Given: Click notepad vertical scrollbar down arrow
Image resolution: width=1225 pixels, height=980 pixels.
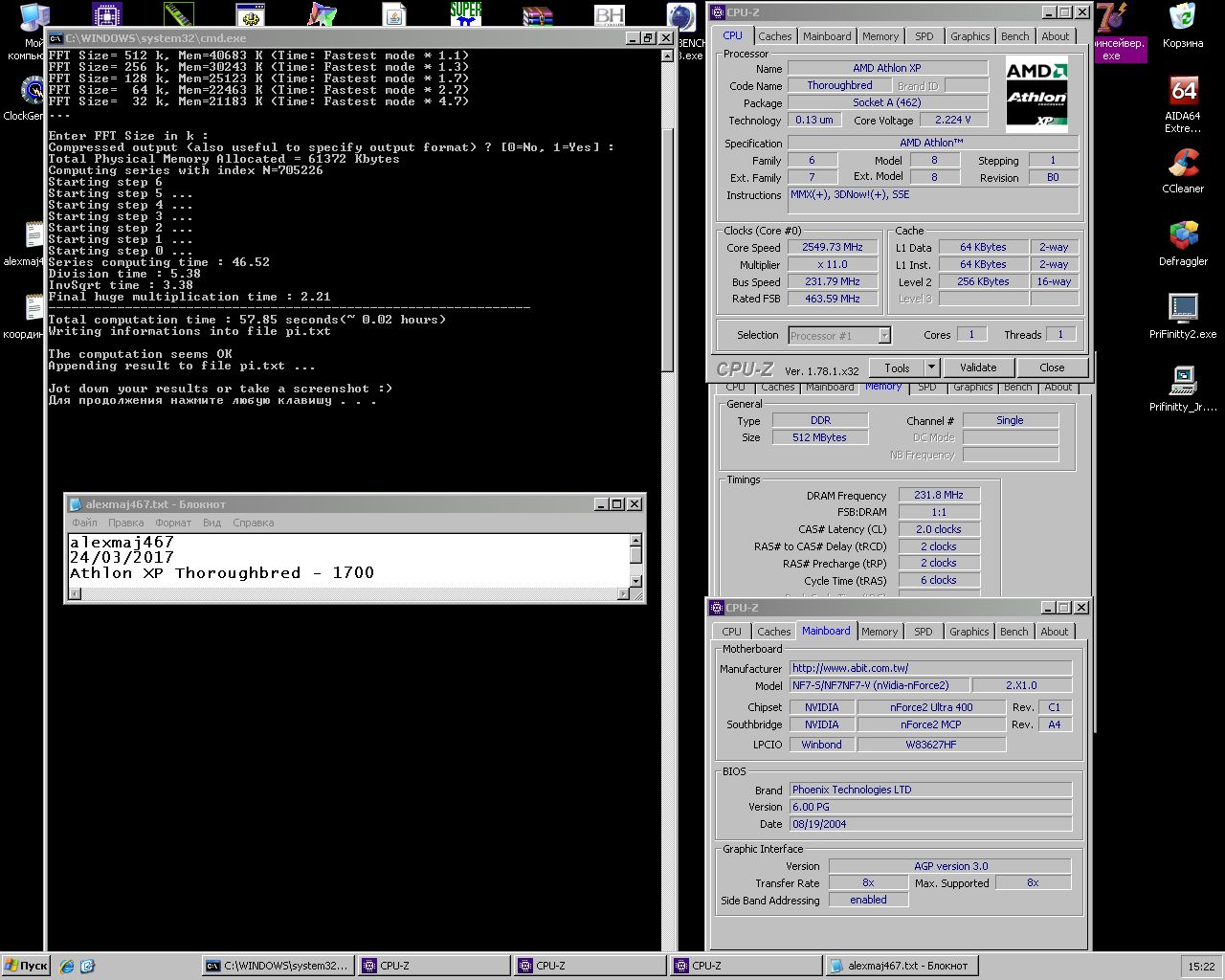Looking at the screenshot, I should [x=635, y=580].
